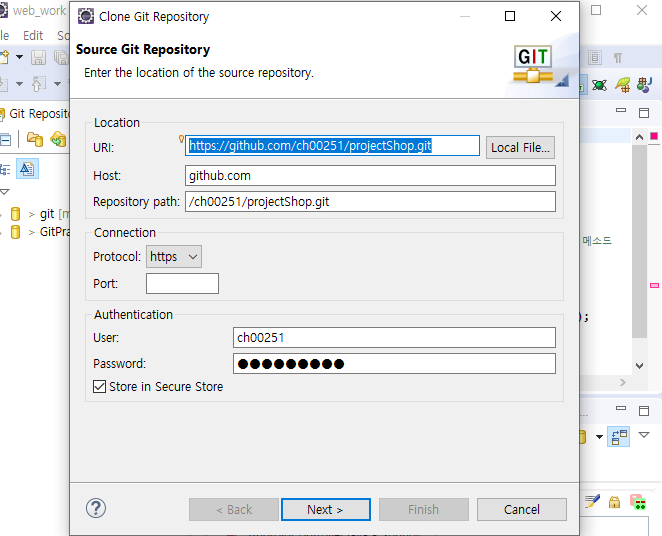Minimize the editor area pane
Viewport: 662px width, 536px height.
click(621, 111)
